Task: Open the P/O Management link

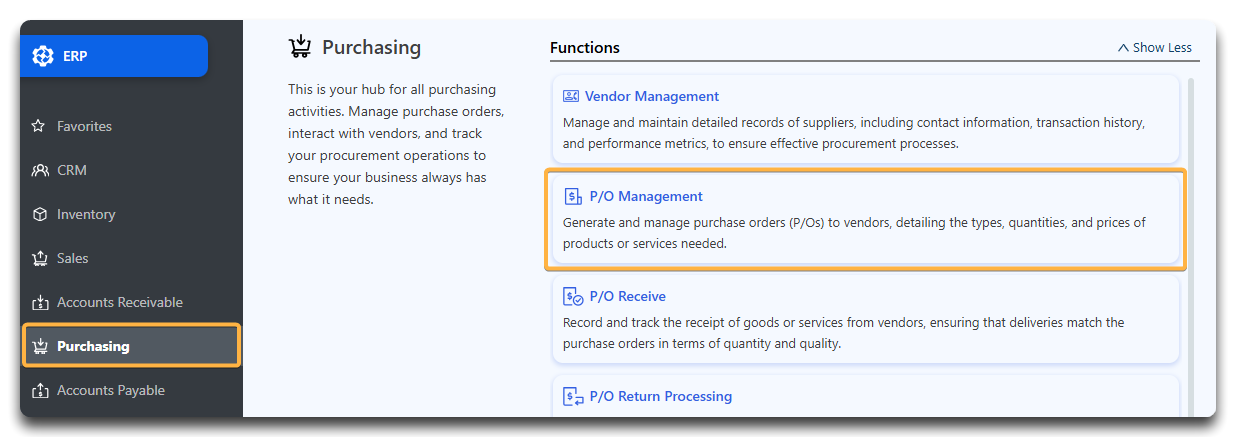Action: (646, 196)
